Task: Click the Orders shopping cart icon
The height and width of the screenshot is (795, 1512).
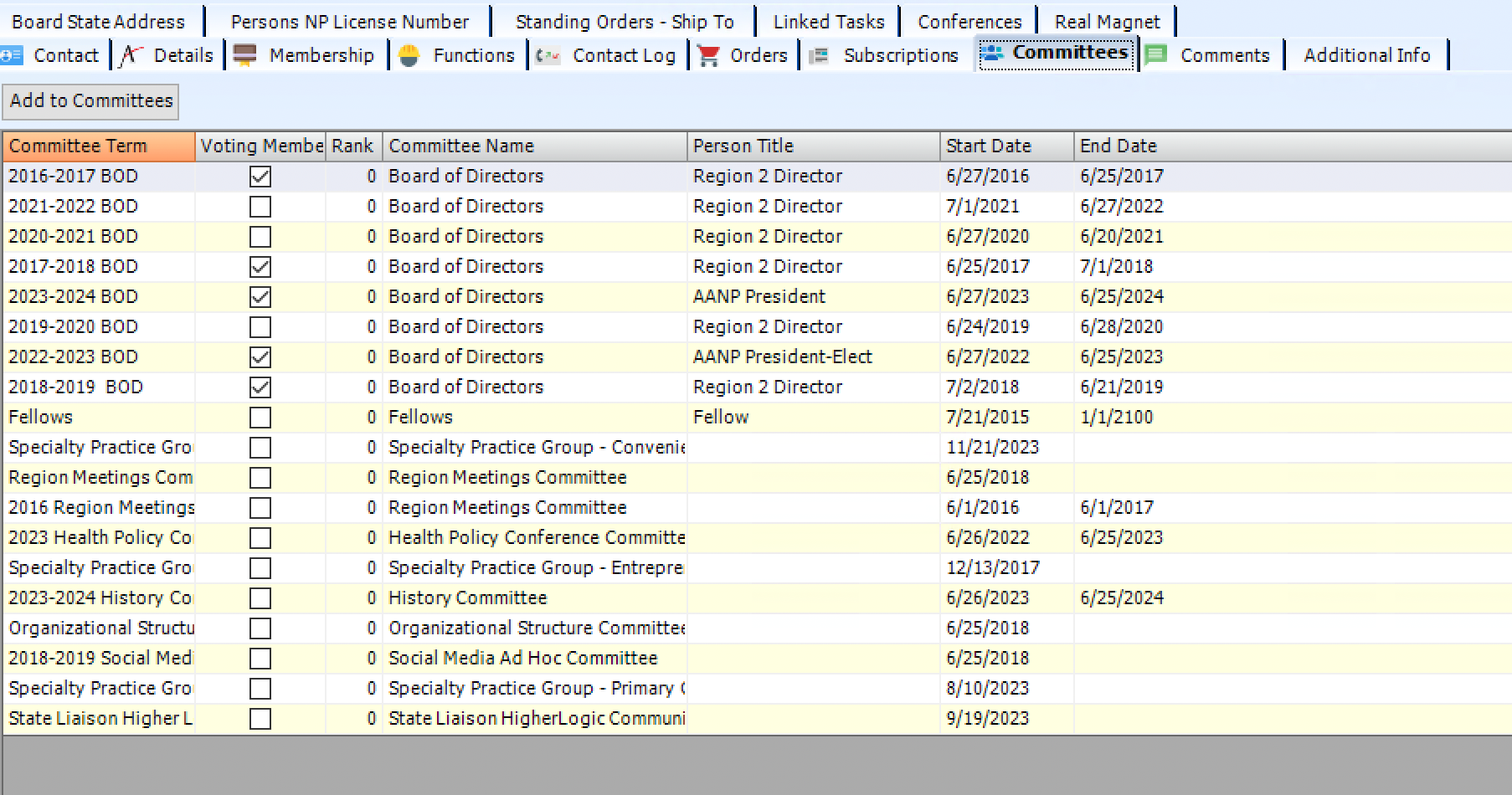Action: point(707,54)
